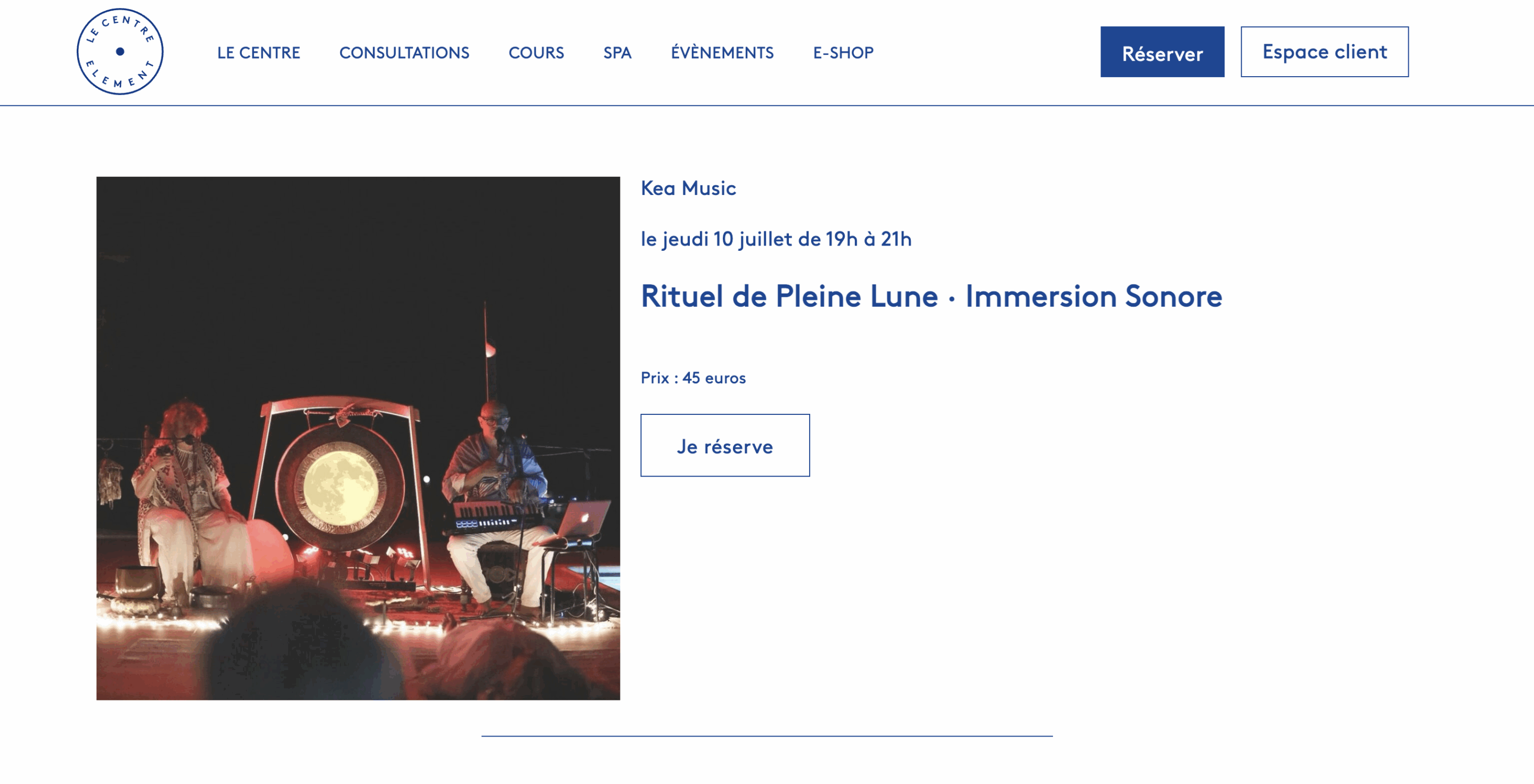1534x784 pixels.
Task: Click the blue Réserver button
Action: [x=1162, y=52]
